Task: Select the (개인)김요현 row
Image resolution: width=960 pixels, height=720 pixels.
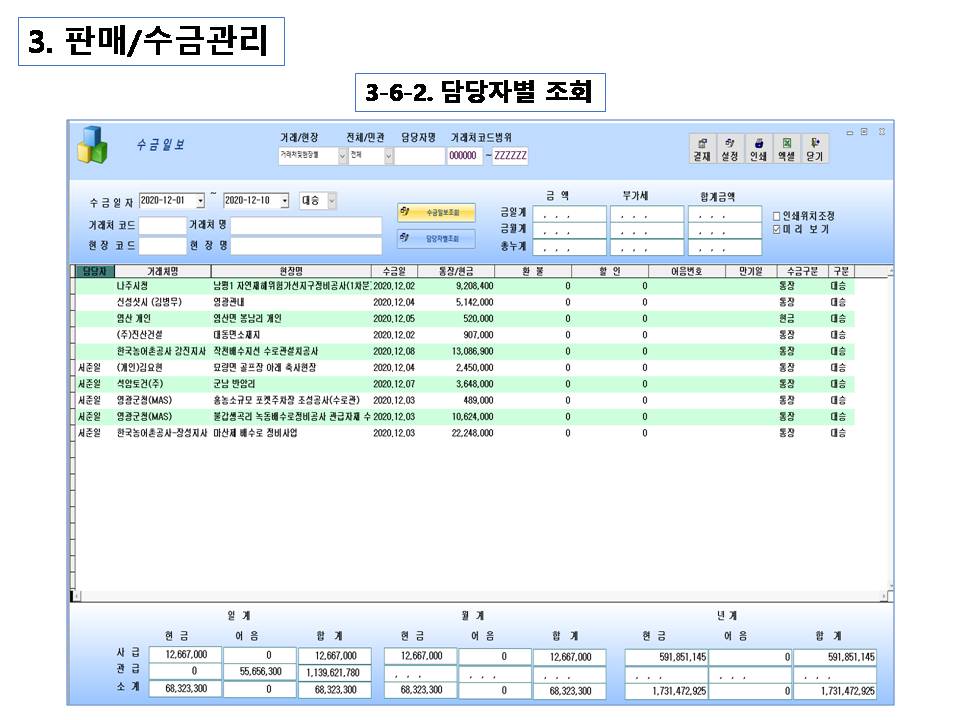Action: pyautogui.click(x=465, y=368)
